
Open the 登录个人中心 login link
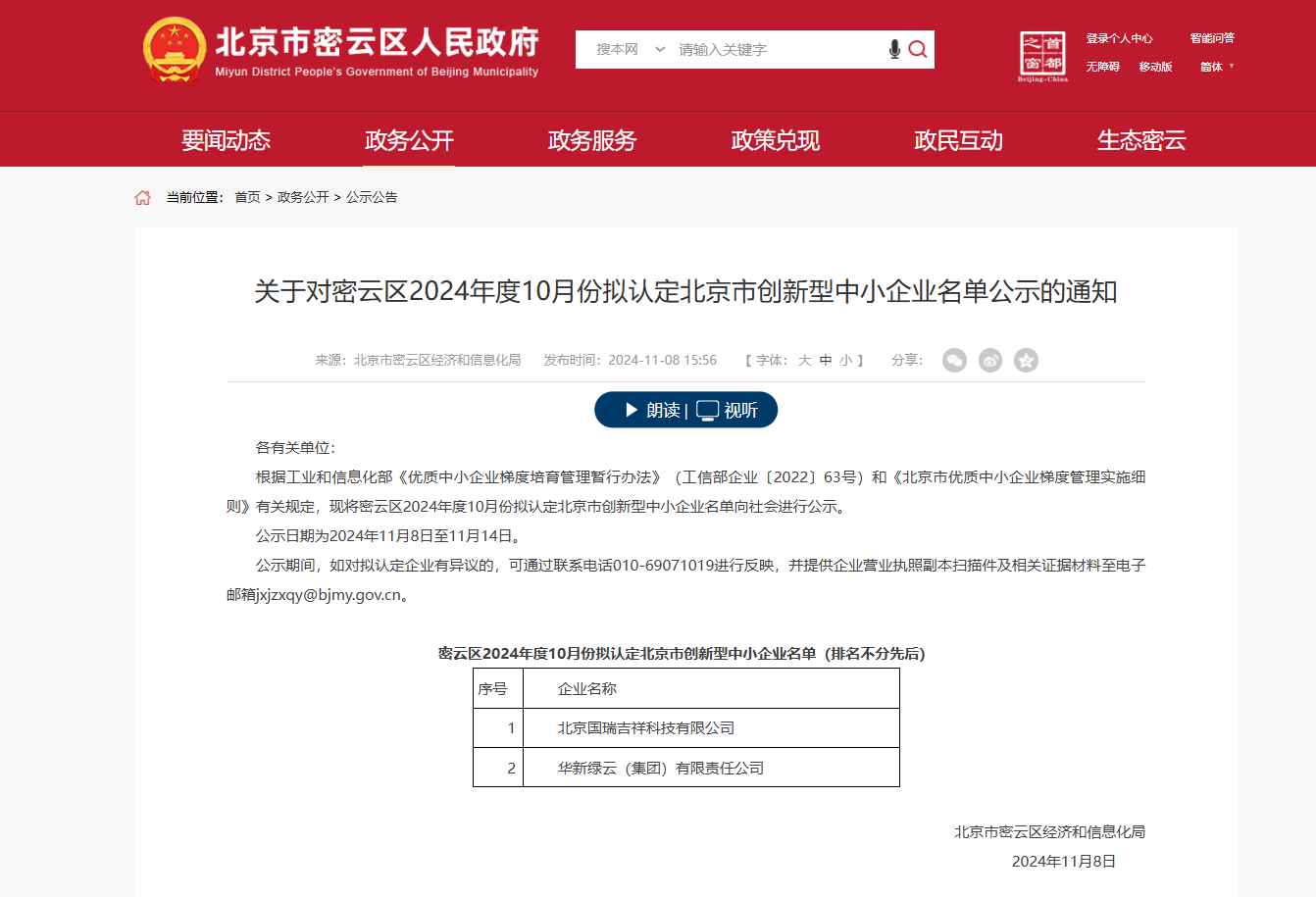(x=1119, y=38)
